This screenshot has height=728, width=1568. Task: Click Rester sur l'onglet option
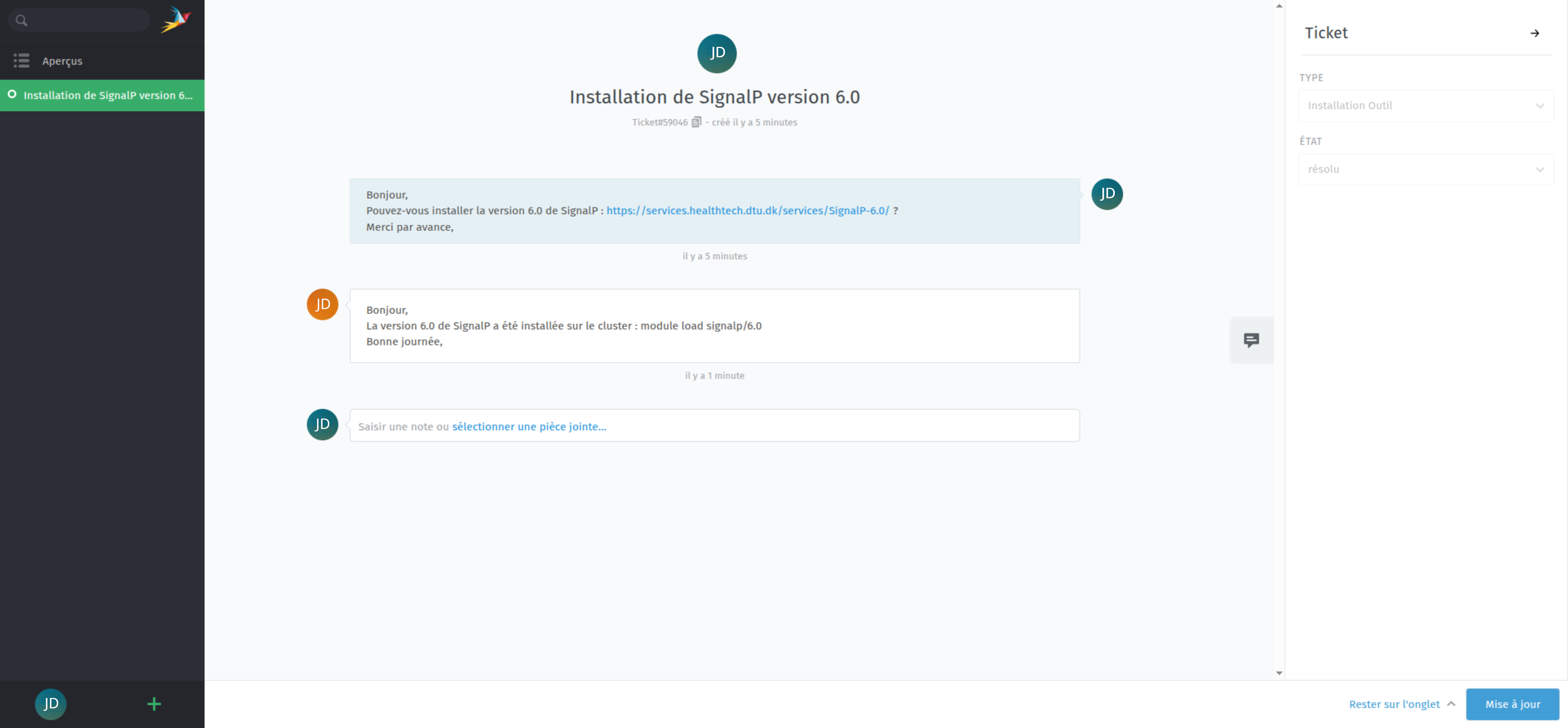click(x=1394, y=704)
